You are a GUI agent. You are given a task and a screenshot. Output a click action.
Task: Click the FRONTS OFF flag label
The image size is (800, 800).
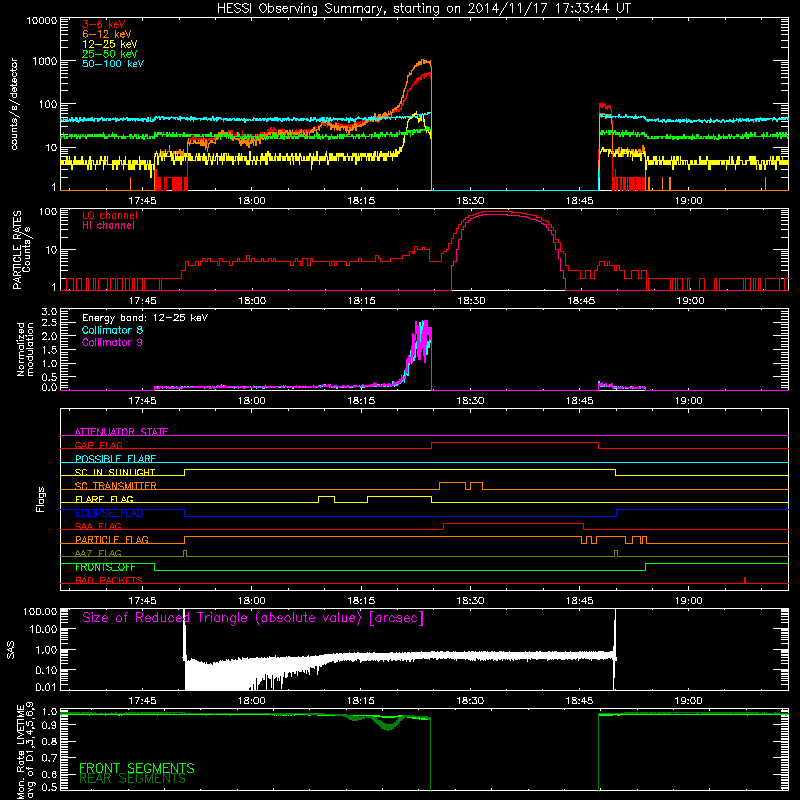105,567
